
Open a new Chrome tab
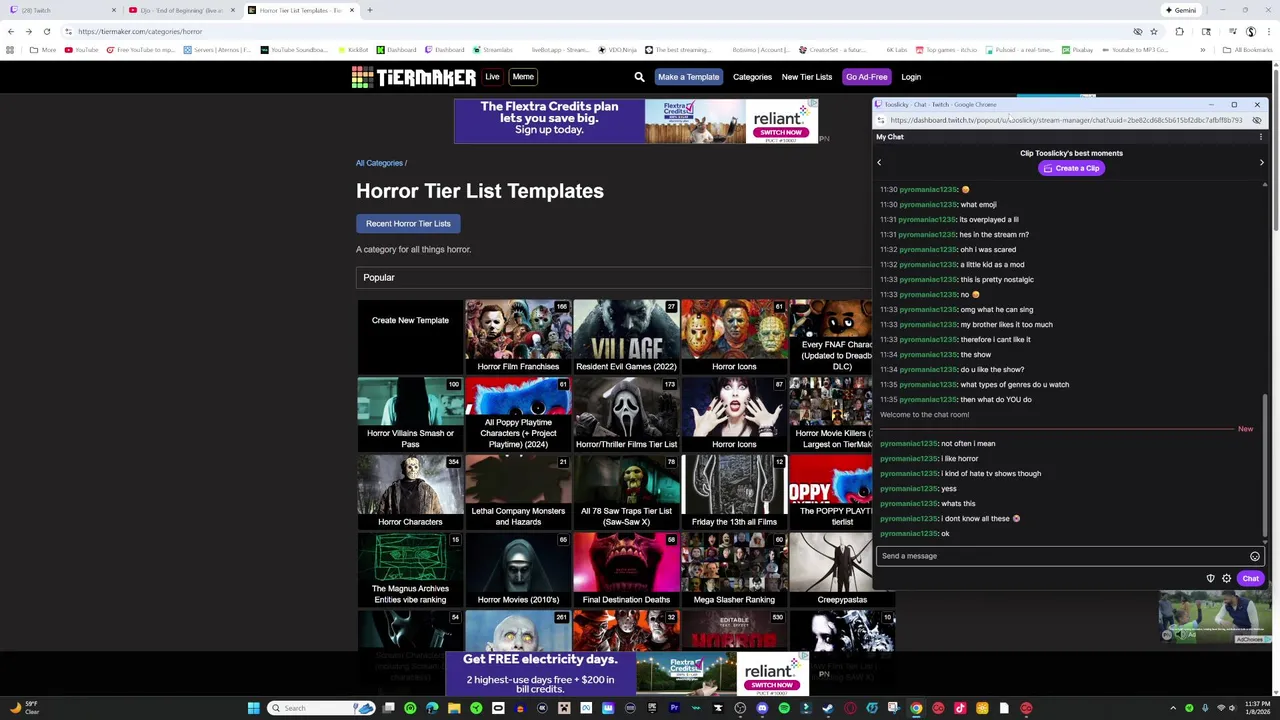coord(369,10)
